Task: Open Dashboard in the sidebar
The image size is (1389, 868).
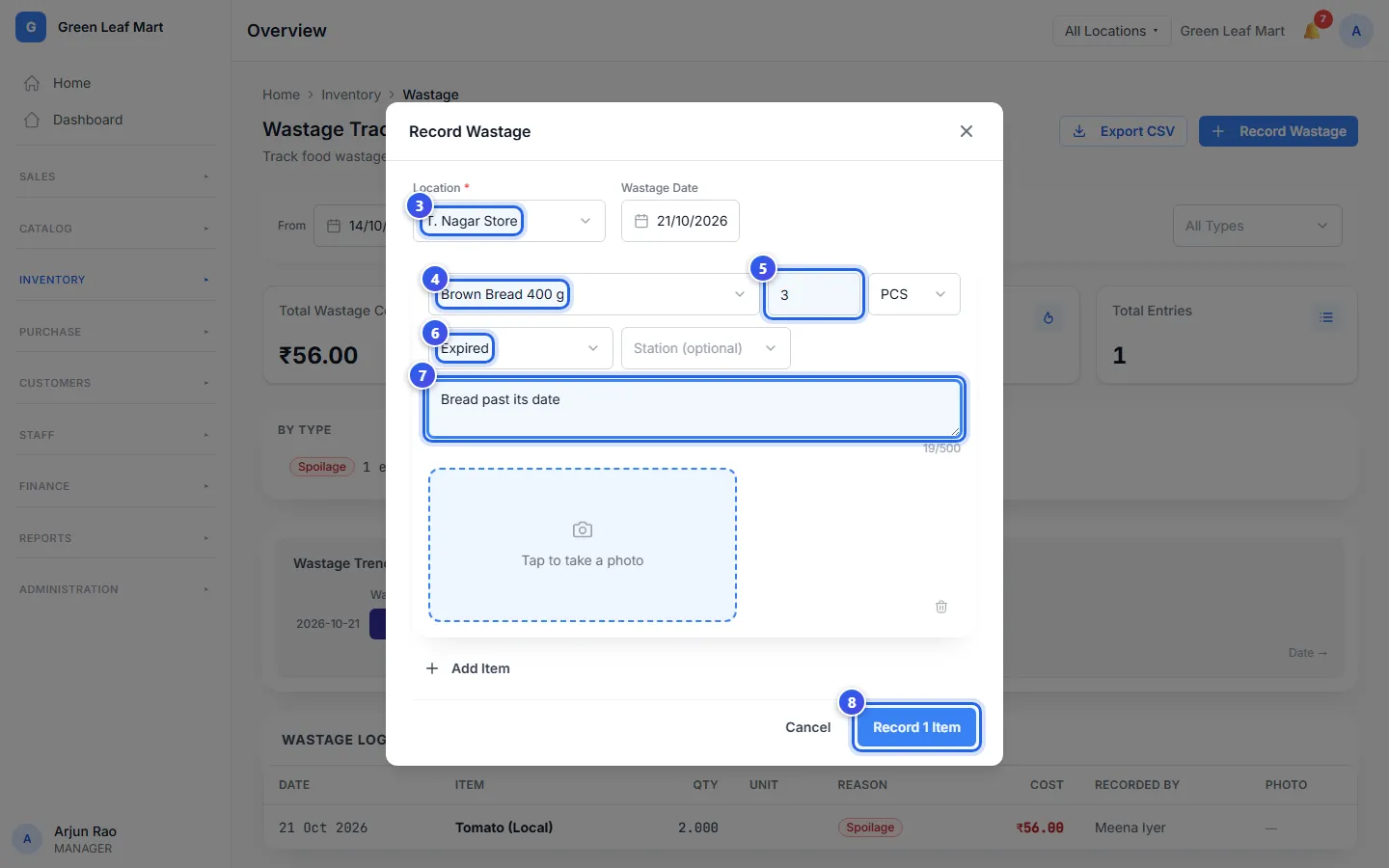Action: click(x=116, y=120)
